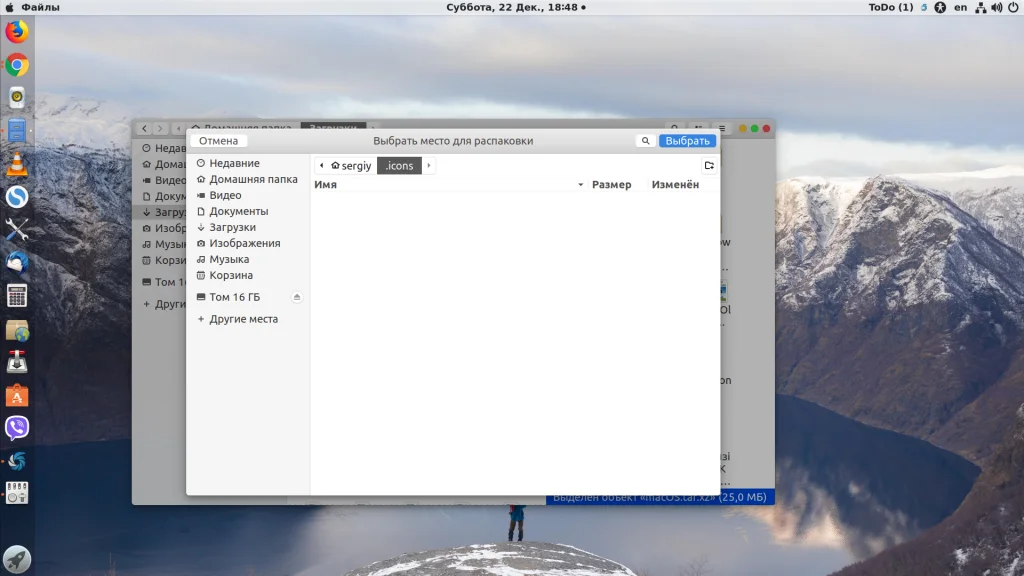Image resolution: width=1024 pixels, height=576 pixels.
Task: Open Thunderbird mail from the dock
Action: [x=17, y=263]
